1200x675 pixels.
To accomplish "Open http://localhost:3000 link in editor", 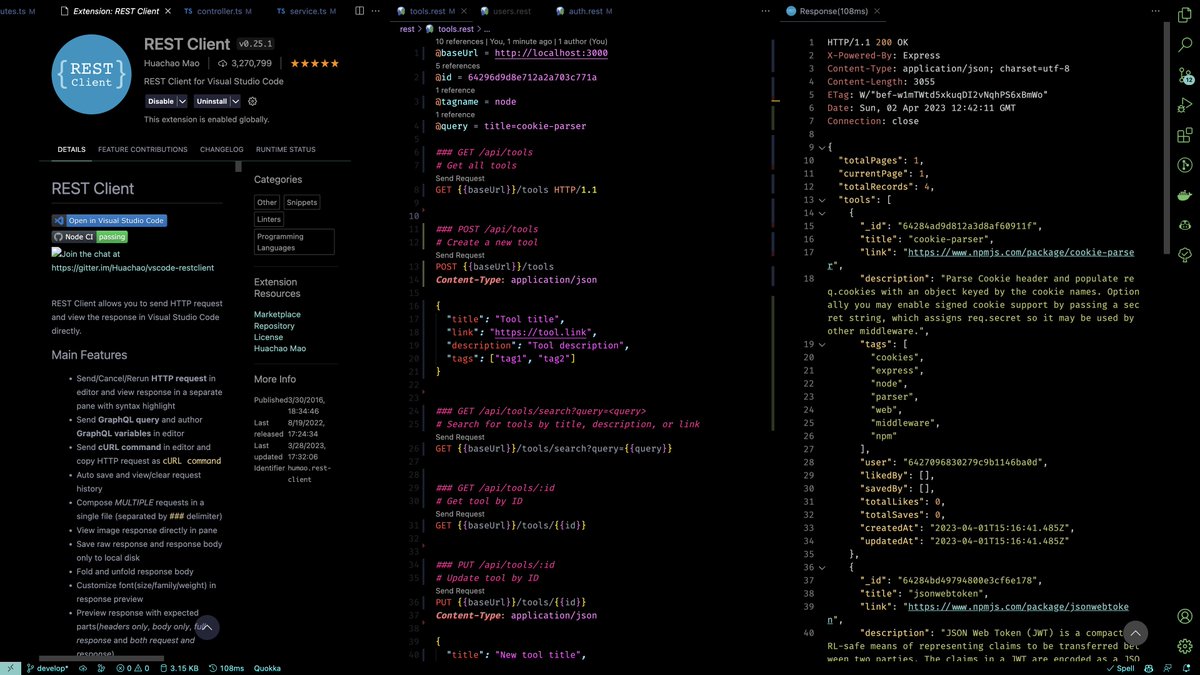I will coord(551,53).
